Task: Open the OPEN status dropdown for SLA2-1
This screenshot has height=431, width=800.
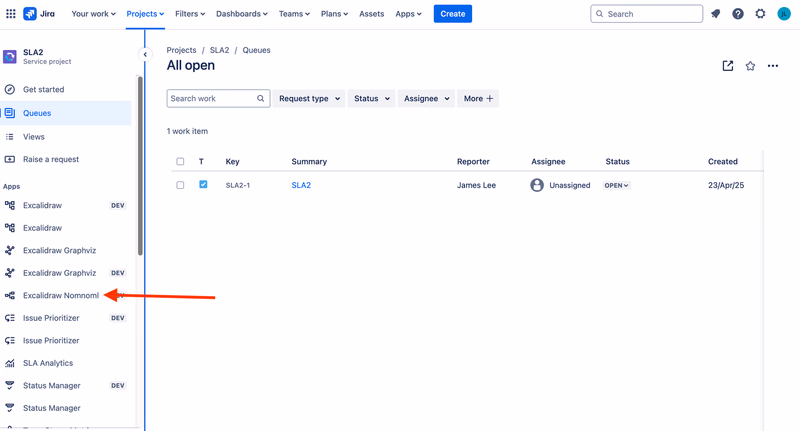Action: [616, 185]
